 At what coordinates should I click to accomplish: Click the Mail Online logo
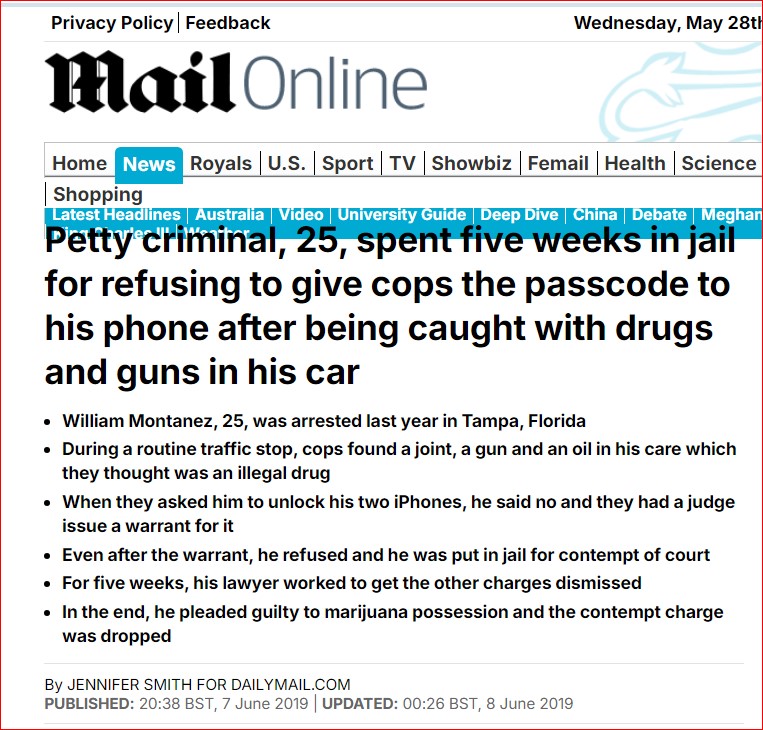236,84
